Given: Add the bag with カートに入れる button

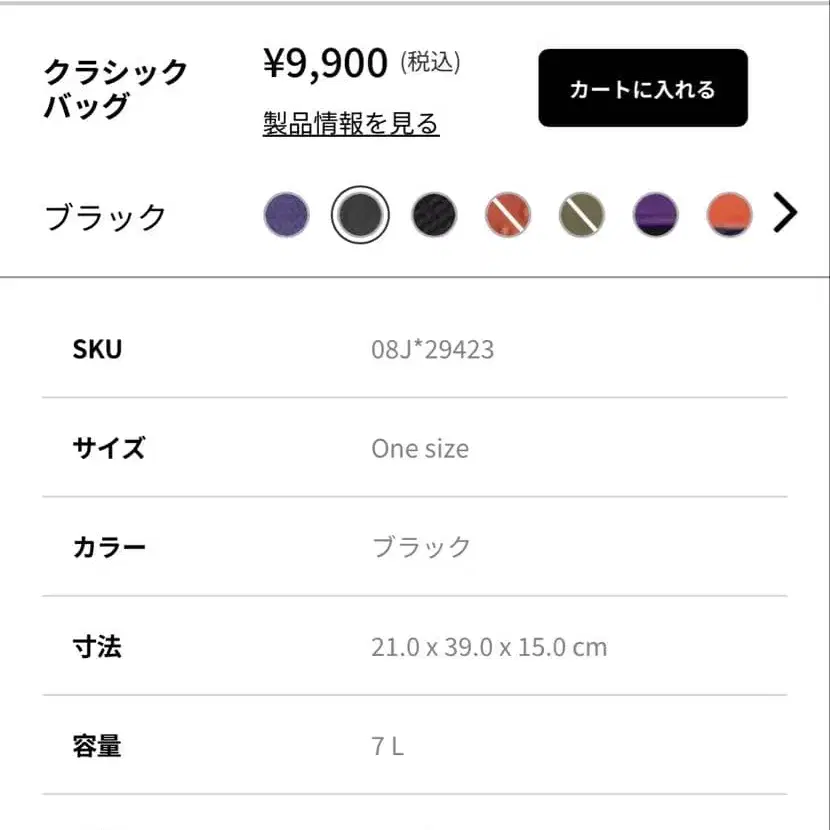Looking at the screenshot, I should 643,88.
